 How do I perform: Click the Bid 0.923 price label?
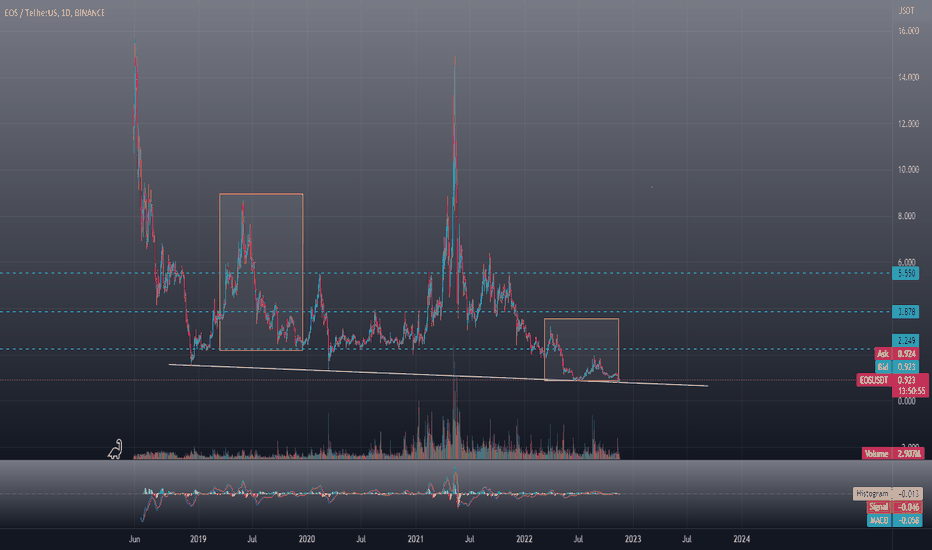pyautogui.click(x=897, y=367)
